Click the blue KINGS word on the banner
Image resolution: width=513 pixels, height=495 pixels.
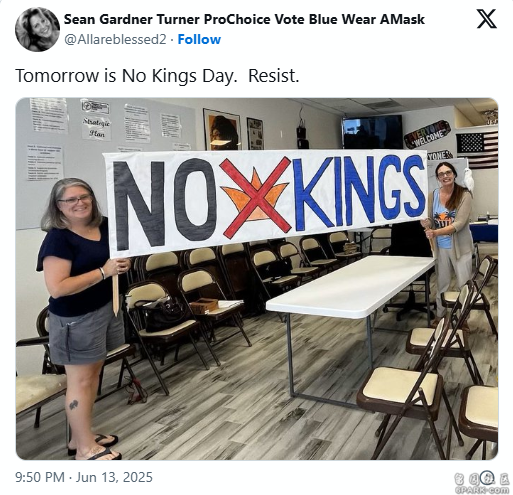click(x=359, y=192)
